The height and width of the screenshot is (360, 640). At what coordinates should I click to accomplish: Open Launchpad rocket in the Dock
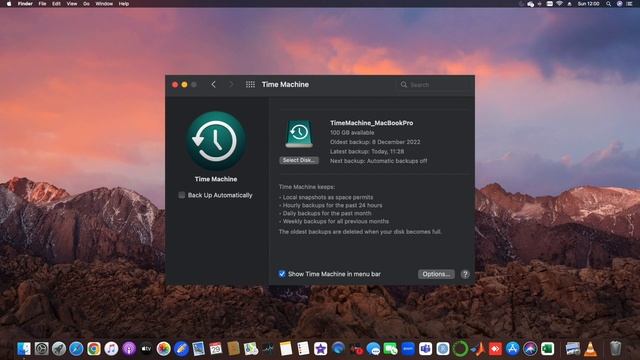(59, 349)
